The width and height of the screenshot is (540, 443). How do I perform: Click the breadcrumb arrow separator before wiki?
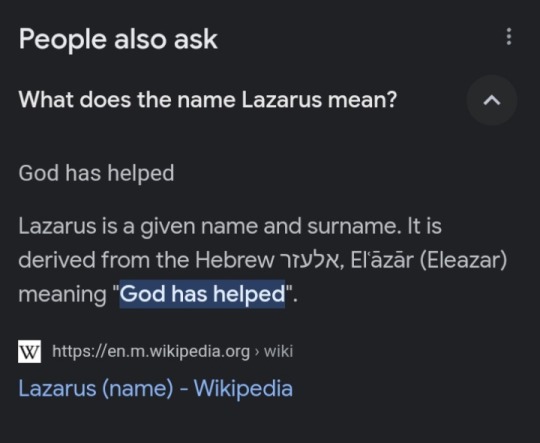coord(257,352)
